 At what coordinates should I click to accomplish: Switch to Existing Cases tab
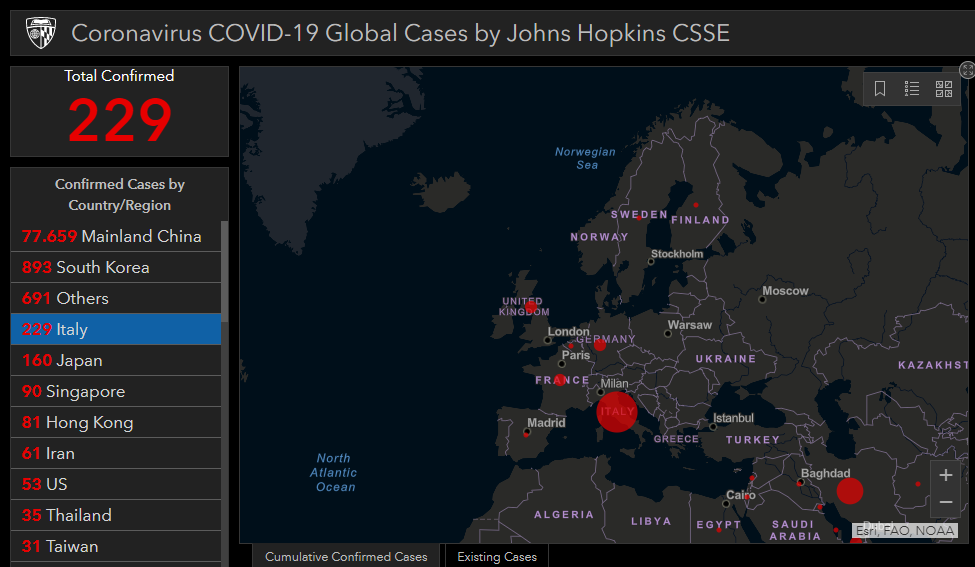click(x=497, y=556)
